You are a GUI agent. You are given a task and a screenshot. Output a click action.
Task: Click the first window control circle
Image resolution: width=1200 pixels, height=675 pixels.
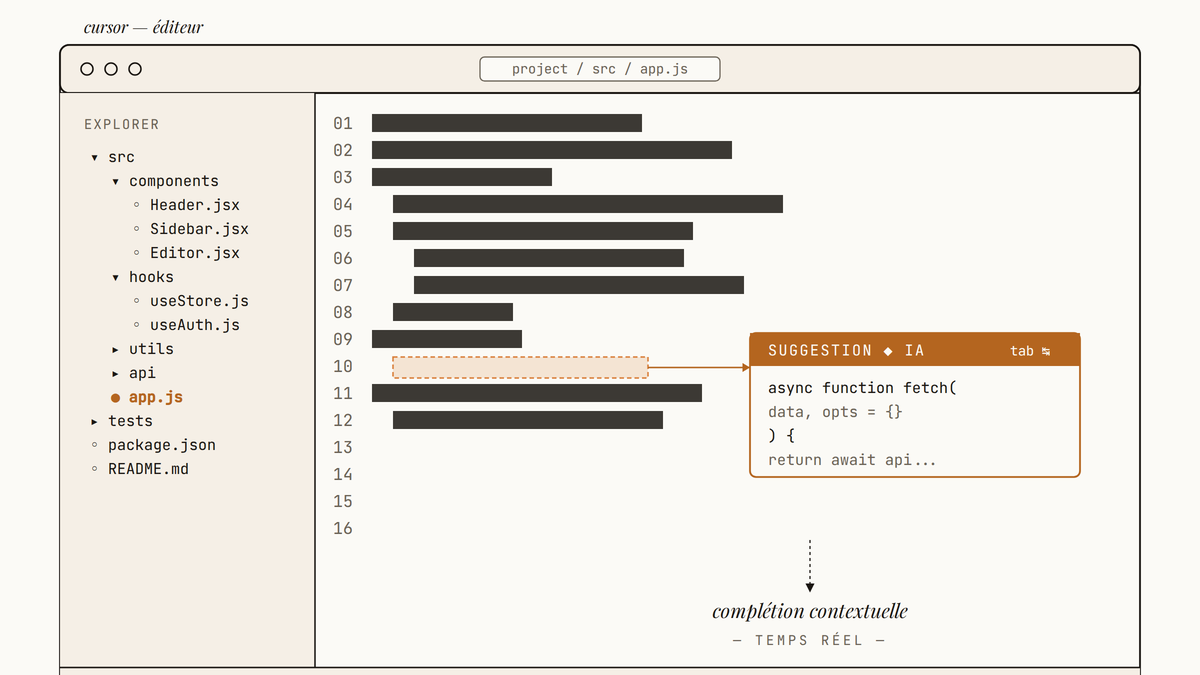(87, 69)
